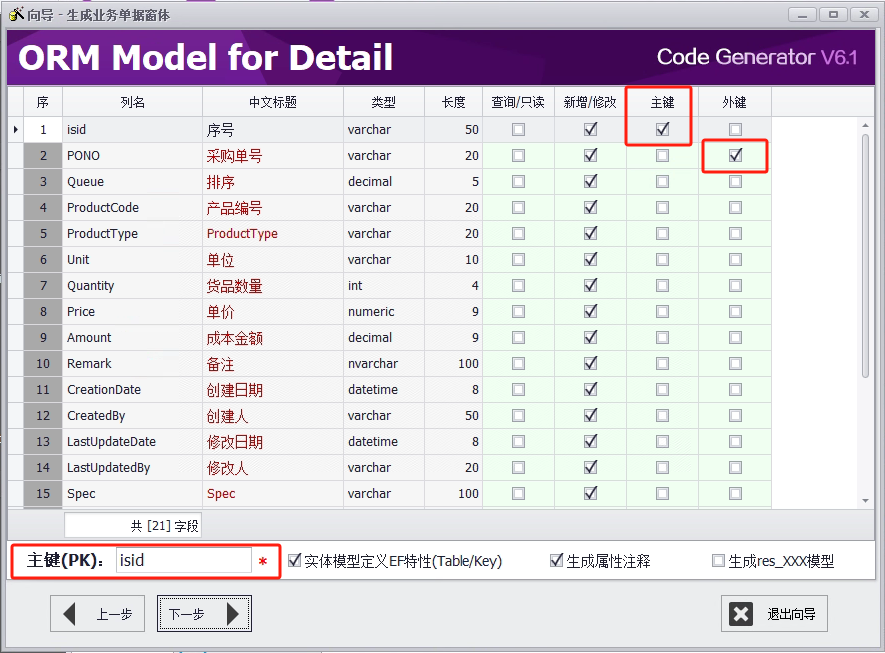Click length cell 100 for Remark row

tap(453, 363)
